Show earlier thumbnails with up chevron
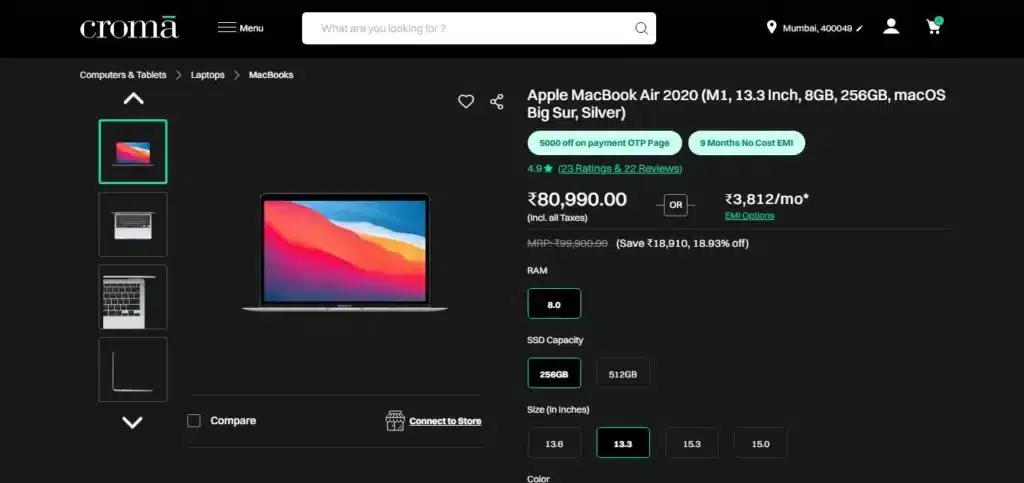1024x483 pixels. click(x=133, y=99)
